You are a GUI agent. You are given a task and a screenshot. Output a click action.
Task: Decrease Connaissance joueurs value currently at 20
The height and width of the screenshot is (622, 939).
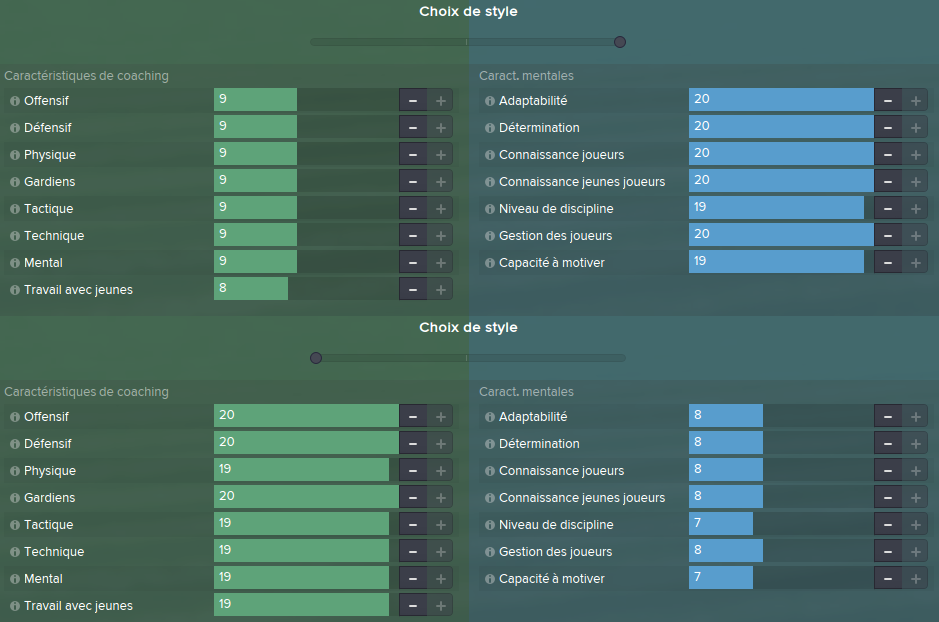(888, 154)
